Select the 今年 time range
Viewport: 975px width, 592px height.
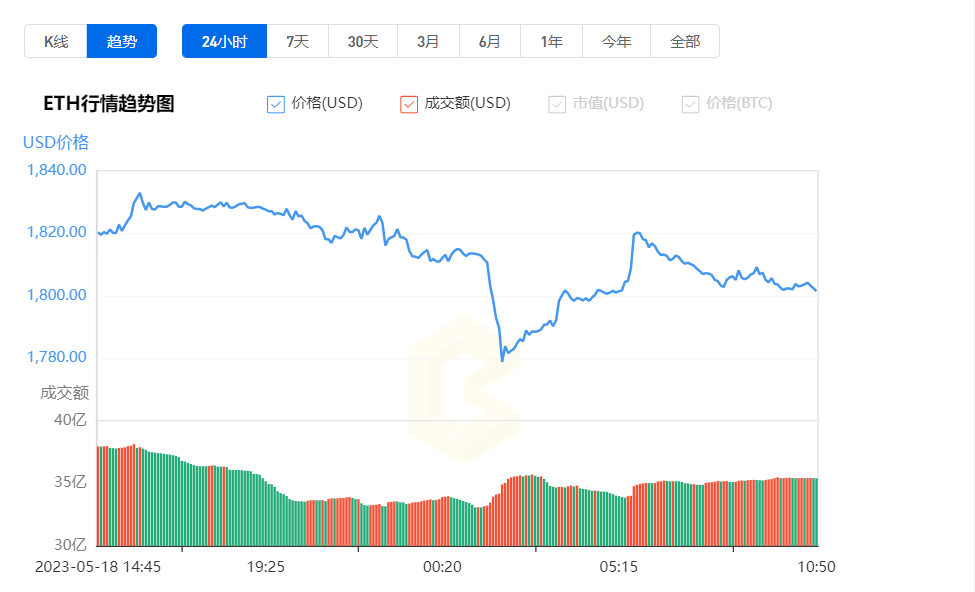click(616, 41)
